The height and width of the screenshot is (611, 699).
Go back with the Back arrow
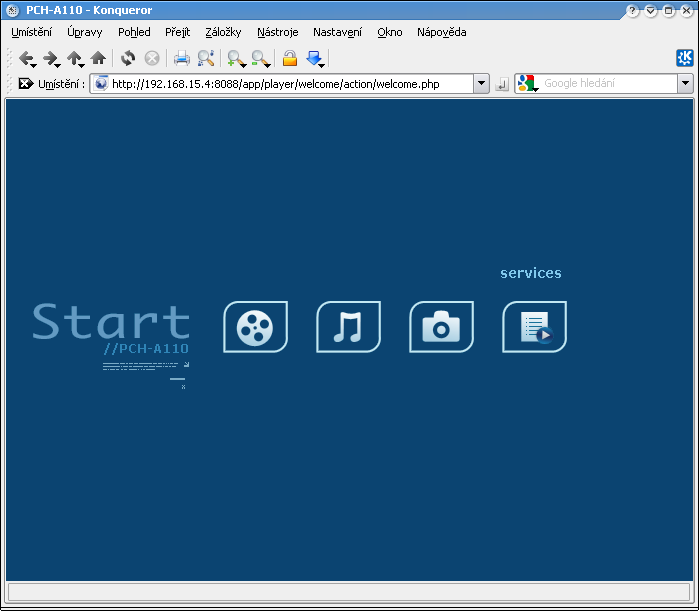coord(27,58)
